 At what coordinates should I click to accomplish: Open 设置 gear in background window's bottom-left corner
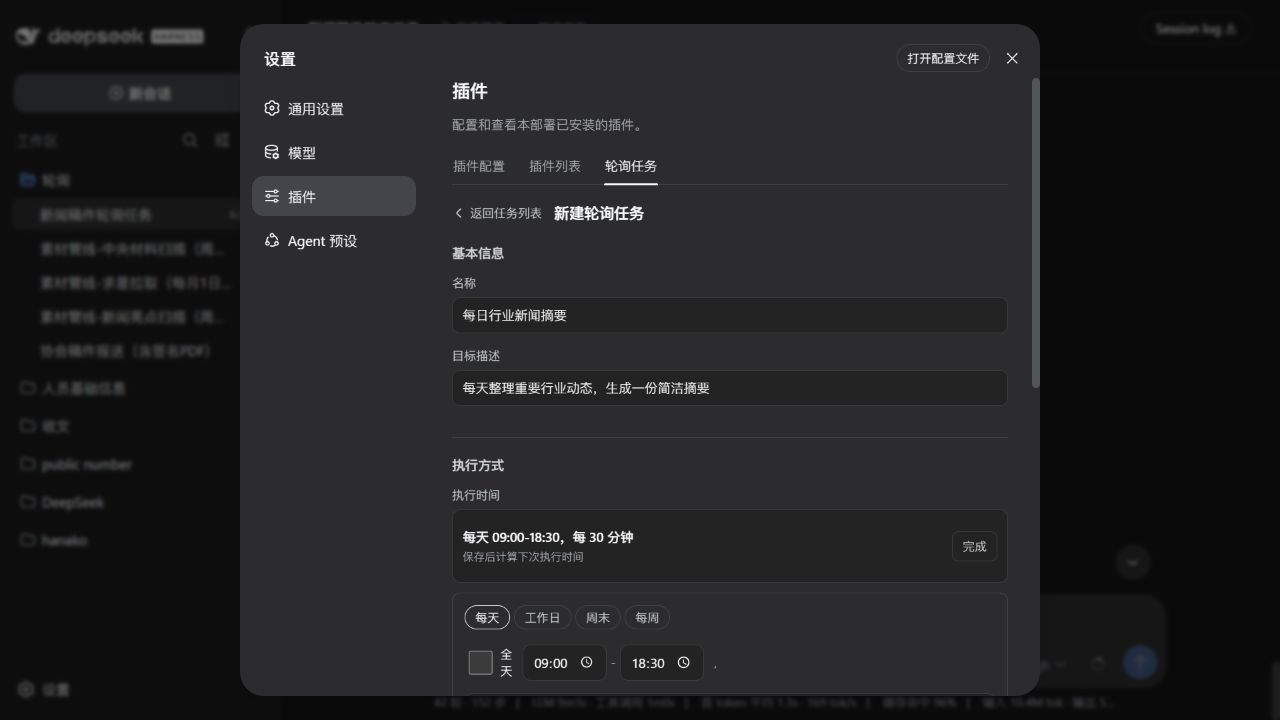[27, 689]
